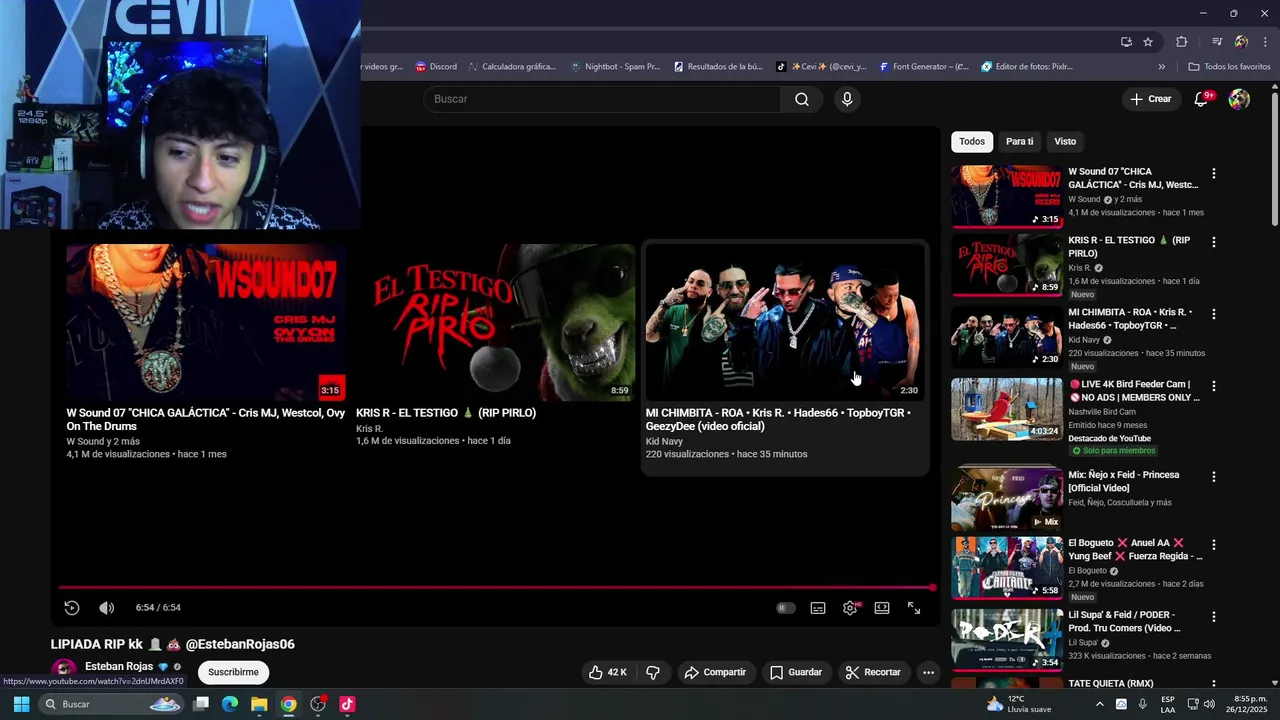Select the Visto filter chip
The width and height of the screenshot is (1280, 720).
[x=1065, y=141]
